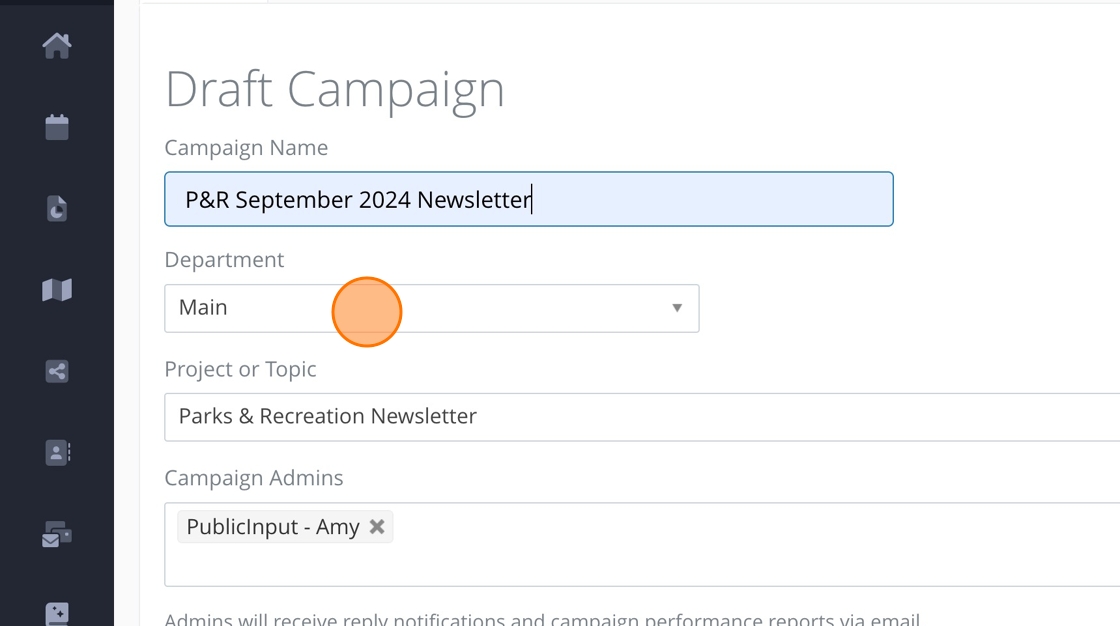
Task: Remove PublicInput - Amy from Campaign Admins
Action: (x=377, y=526)
